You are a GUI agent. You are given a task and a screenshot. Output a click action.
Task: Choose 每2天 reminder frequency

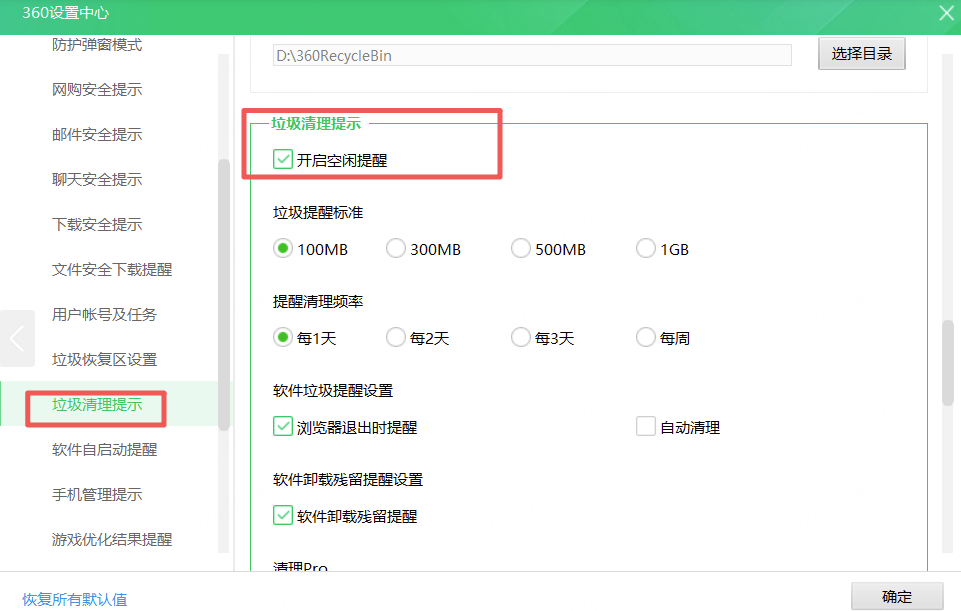pyautogui.click(x=395, y=338)
